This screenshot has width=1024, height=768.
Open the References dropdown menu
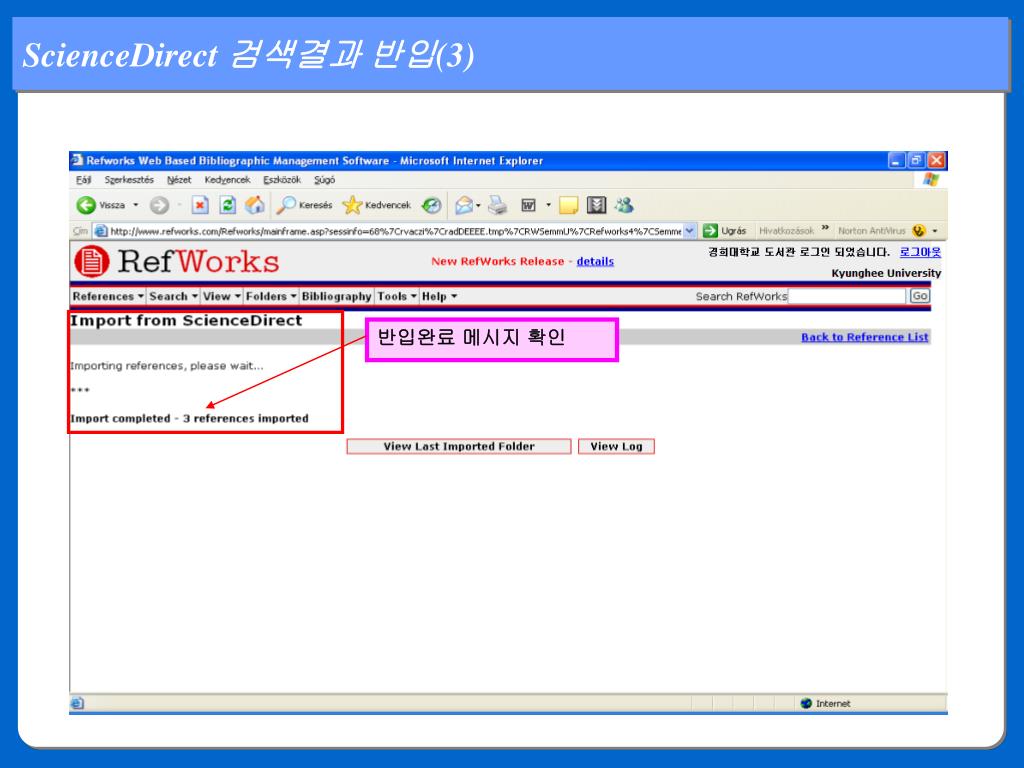click(108, 296)
